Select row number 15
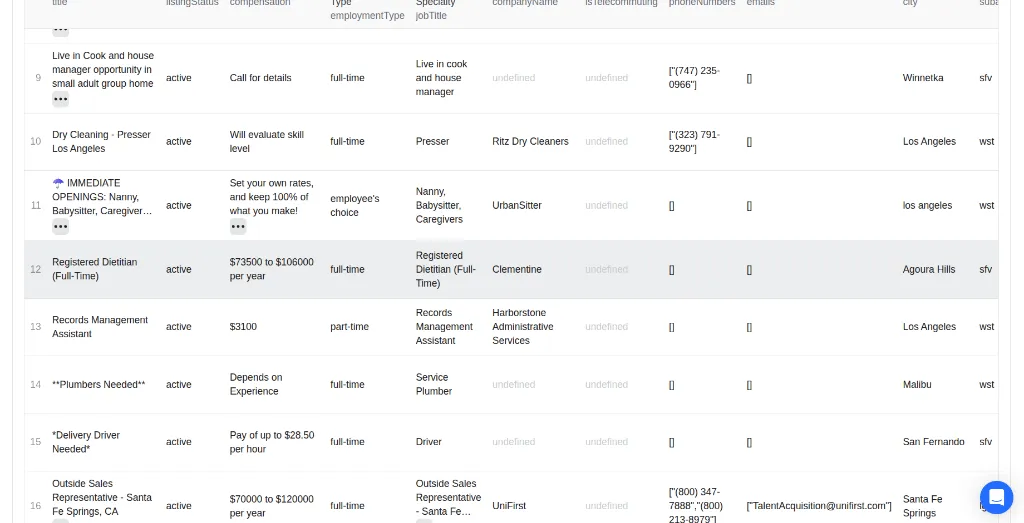1024x523 pixels. pyautogui.click(x=36, y=442)
